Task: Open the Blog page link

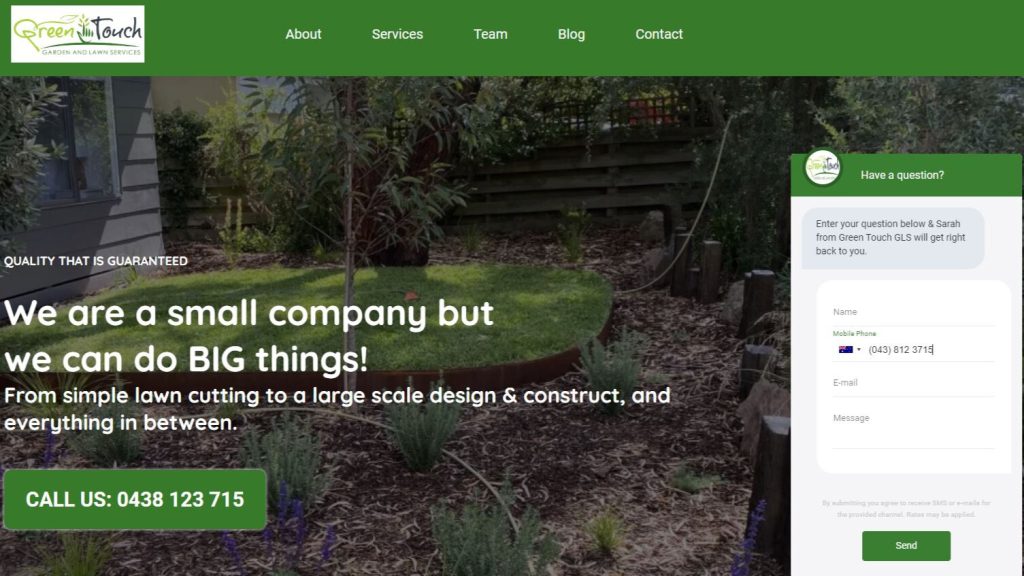Action: pyautogui.click(x=571, y=34)
